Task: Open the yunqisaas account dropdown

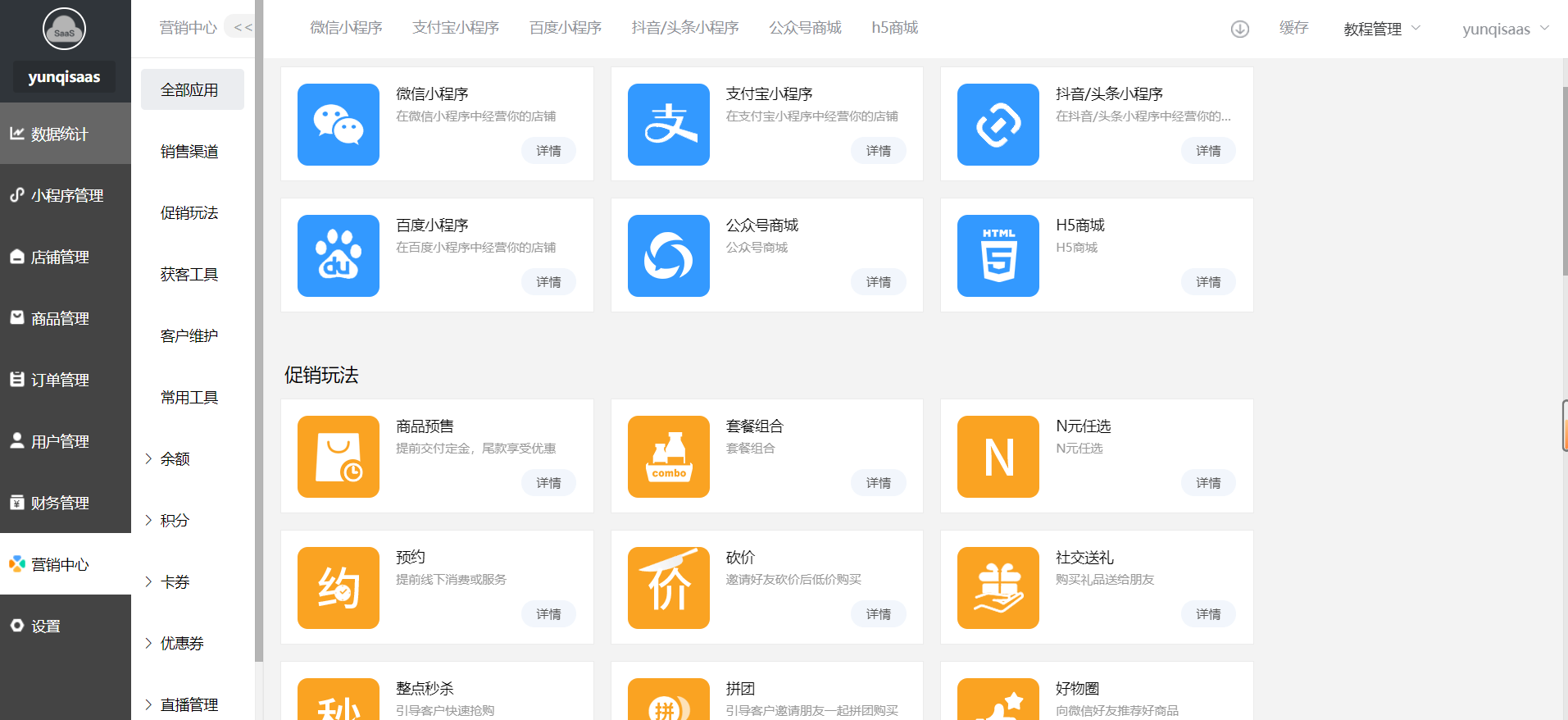Action: pos(1506,29)
